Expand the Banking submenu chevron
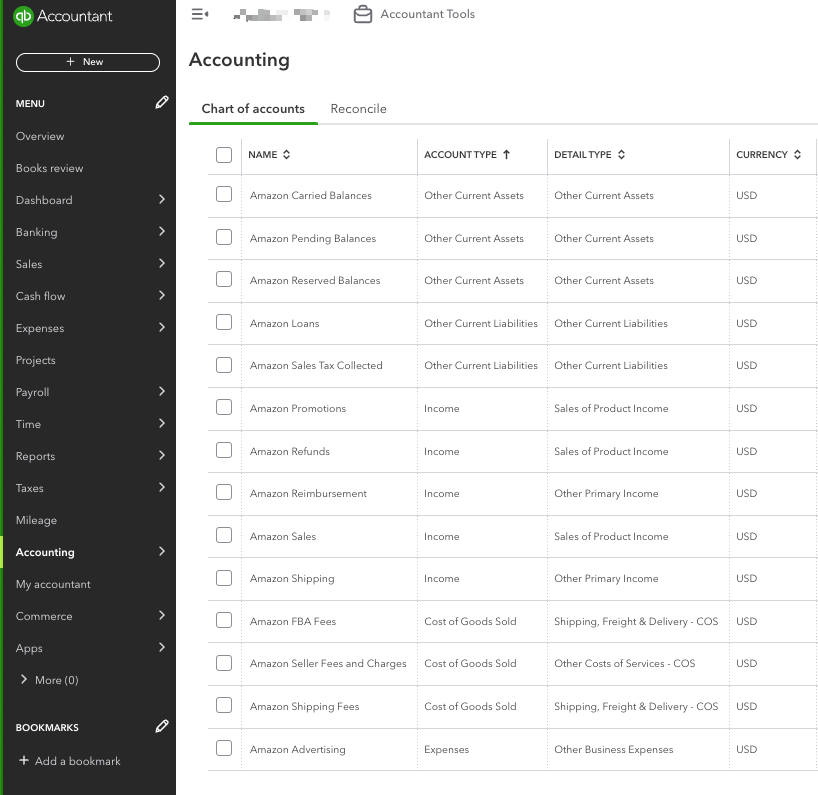The image size is (818, 795). 162,231
